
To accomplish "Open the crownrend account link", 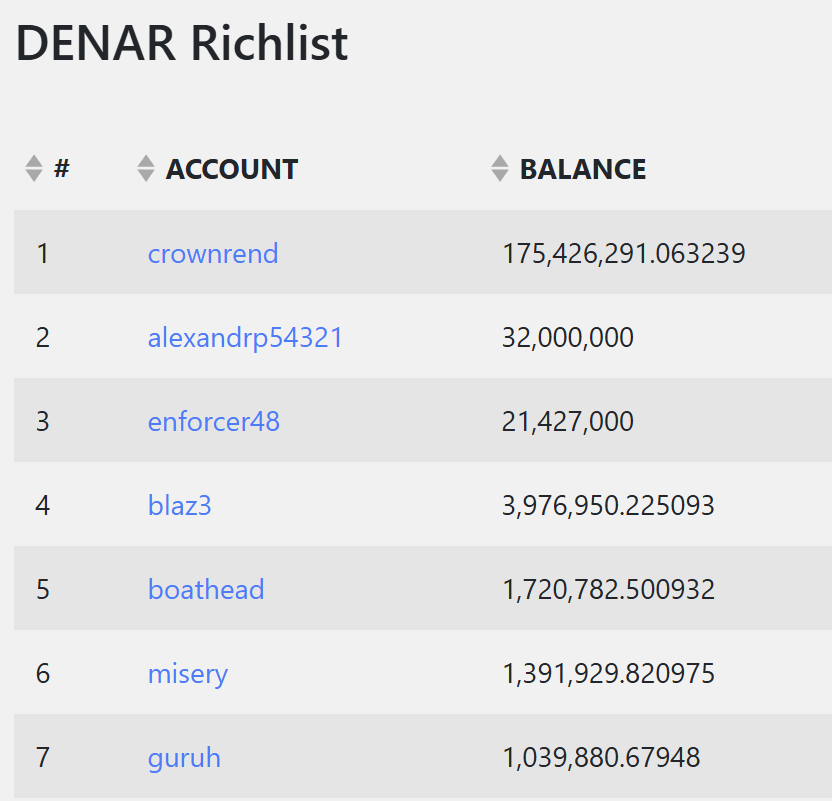I will click(213, 253).
